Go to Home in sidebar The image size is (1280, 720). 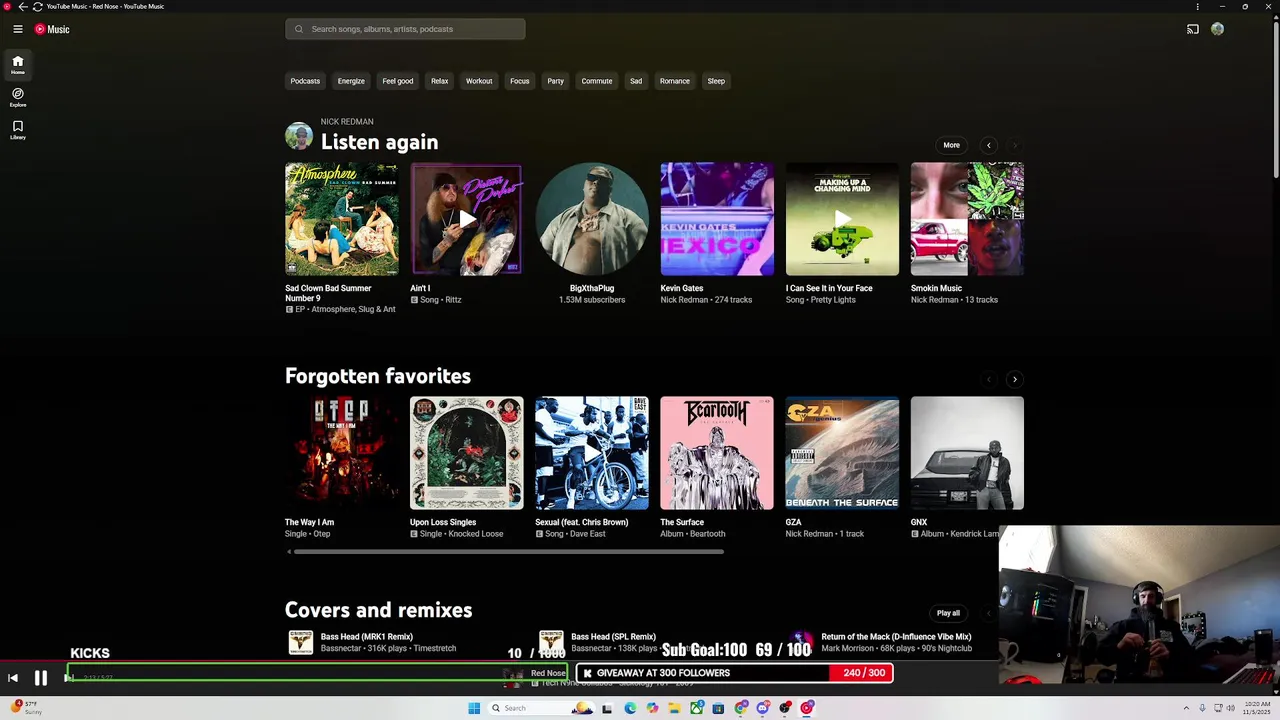pos(17,65)
